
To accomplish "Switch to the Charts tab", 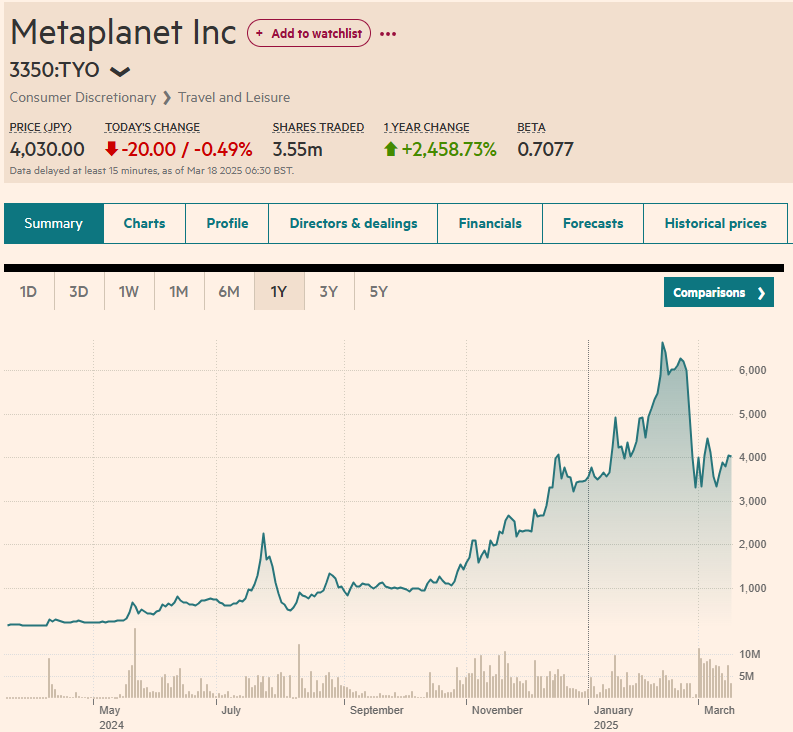I will 144,224.
